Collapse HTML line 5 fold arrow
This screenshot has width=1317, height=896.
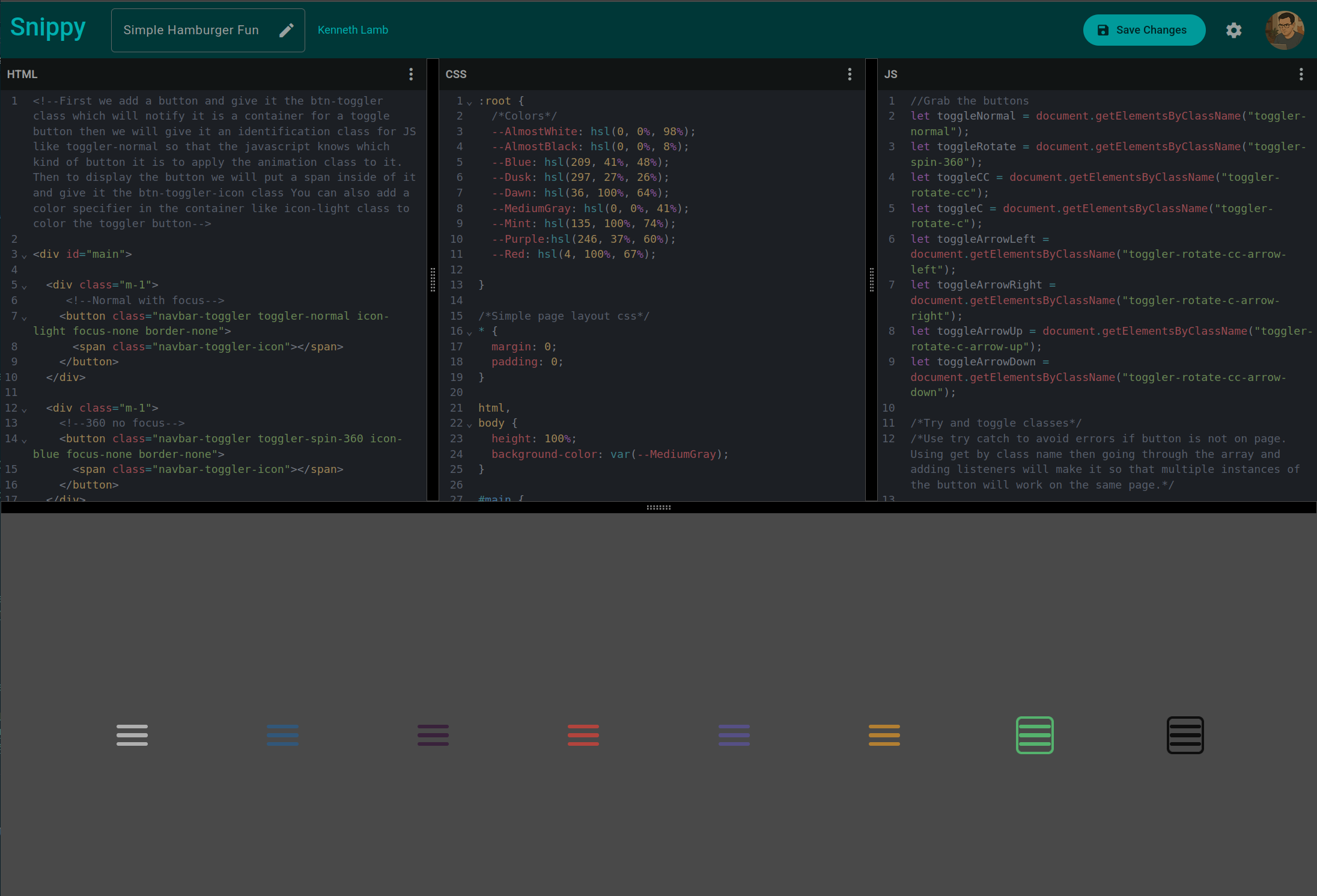pyautogui.click(x=25, y=287)
